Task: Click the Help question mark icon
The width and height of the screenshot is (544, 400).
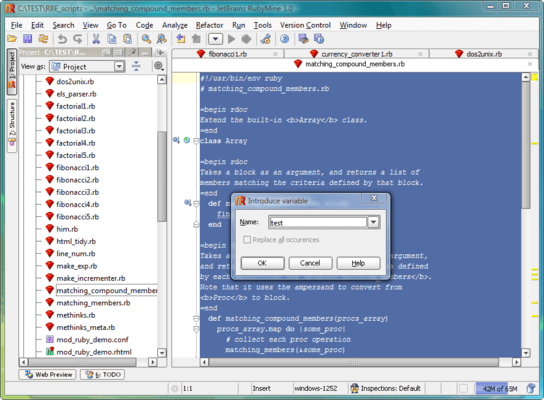Action: click(x=284, y=39)
